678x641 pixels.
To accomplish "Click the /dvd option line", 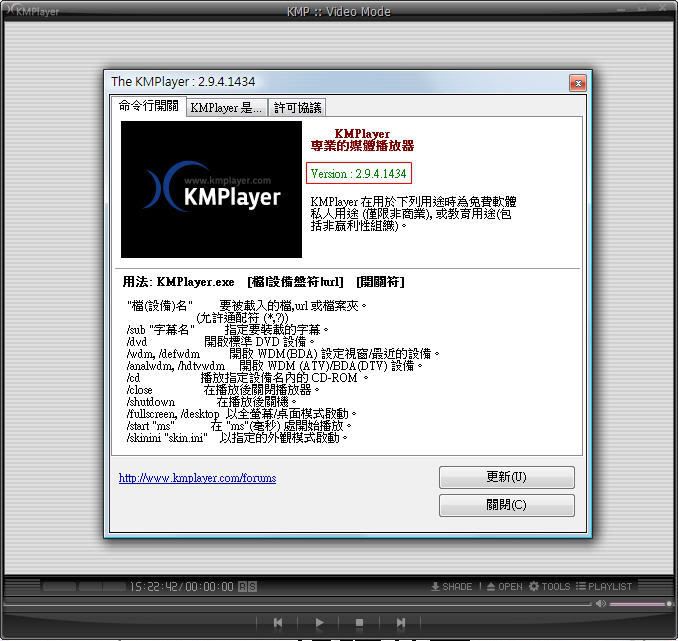I will [221, 342].
